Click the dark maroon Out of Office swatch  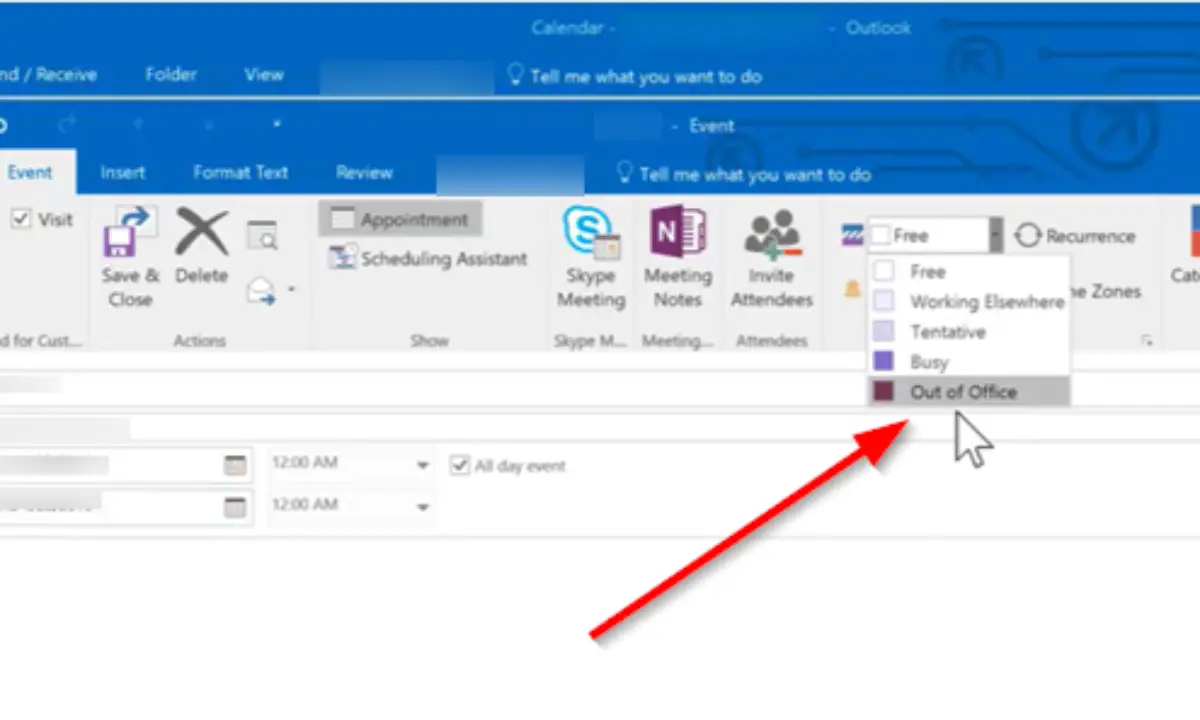[x=884, y=392]
